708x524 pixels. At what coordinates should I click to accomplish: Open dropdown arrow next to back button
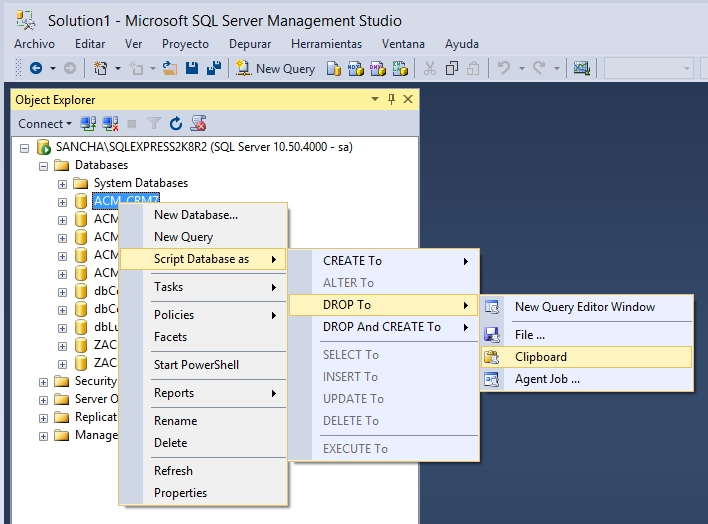pyautogui.click(x=53, y=69)
